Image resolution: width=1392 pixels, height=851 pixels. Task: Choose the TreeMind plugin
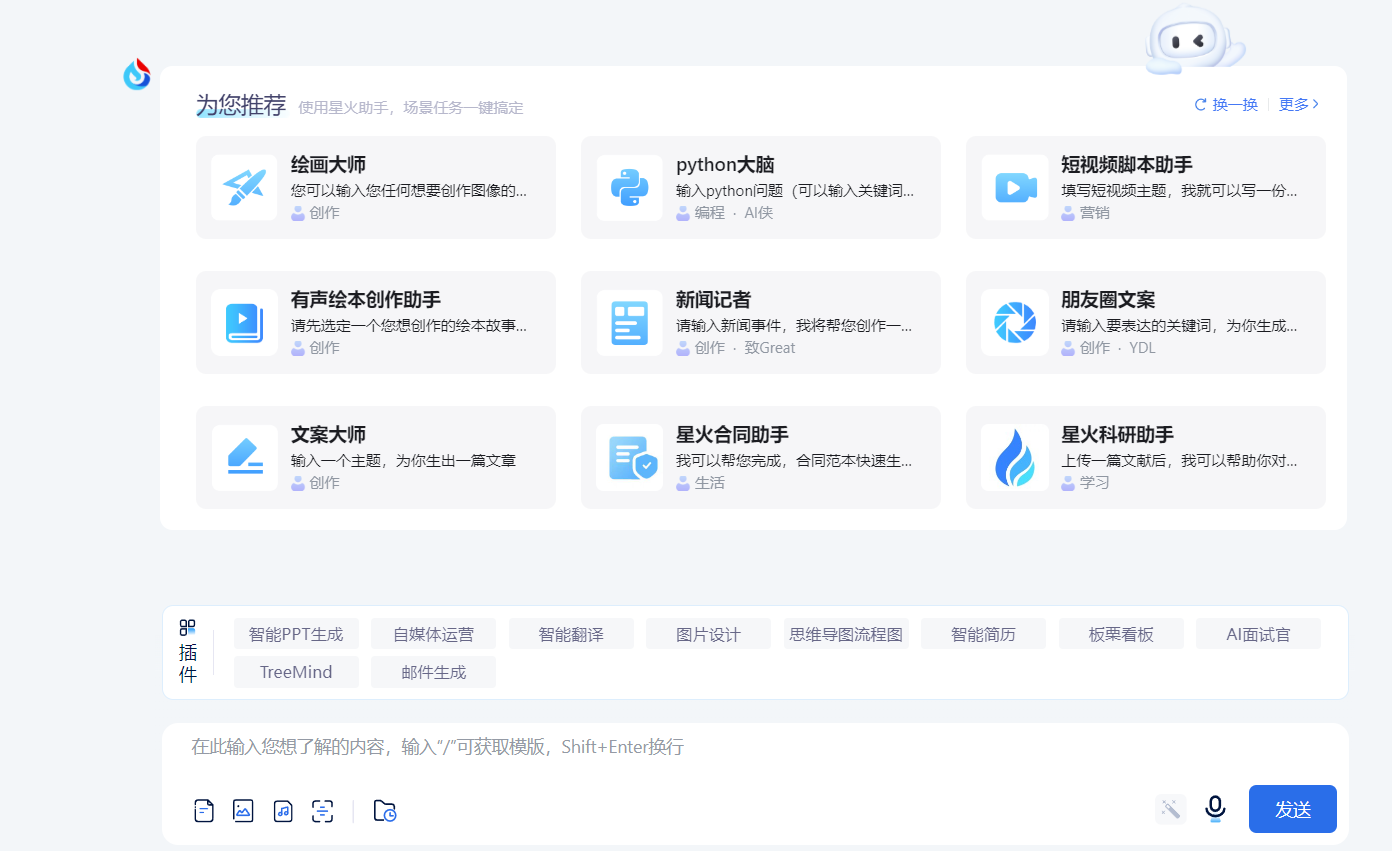296,672
